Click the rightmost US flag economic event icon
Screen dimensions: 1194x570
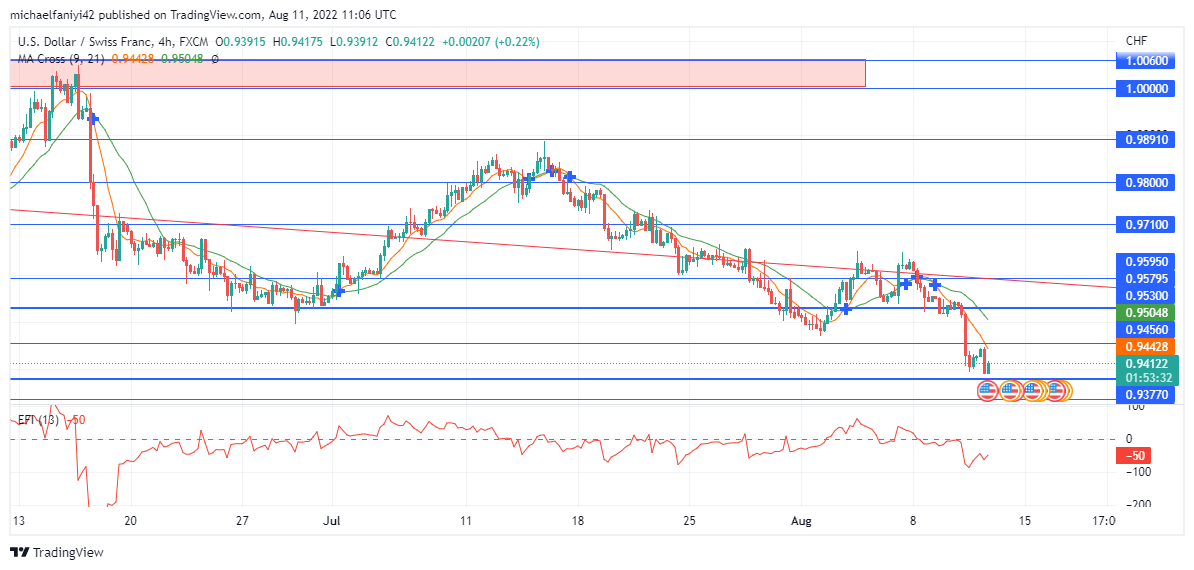coord(1055,391)
